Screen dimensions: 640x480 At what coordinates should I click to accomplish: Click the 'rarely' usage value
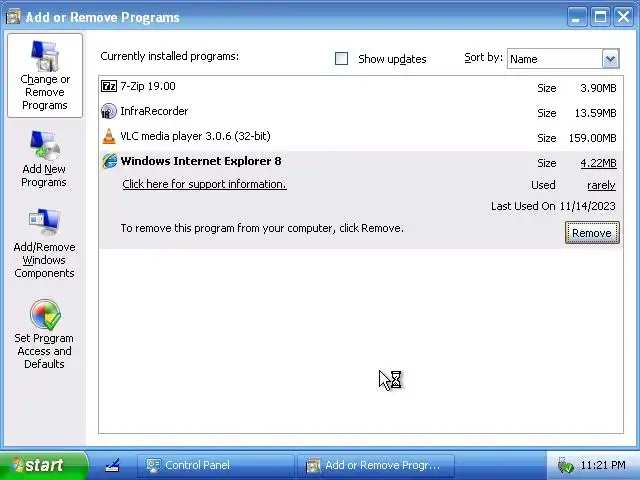click(601, 185)
